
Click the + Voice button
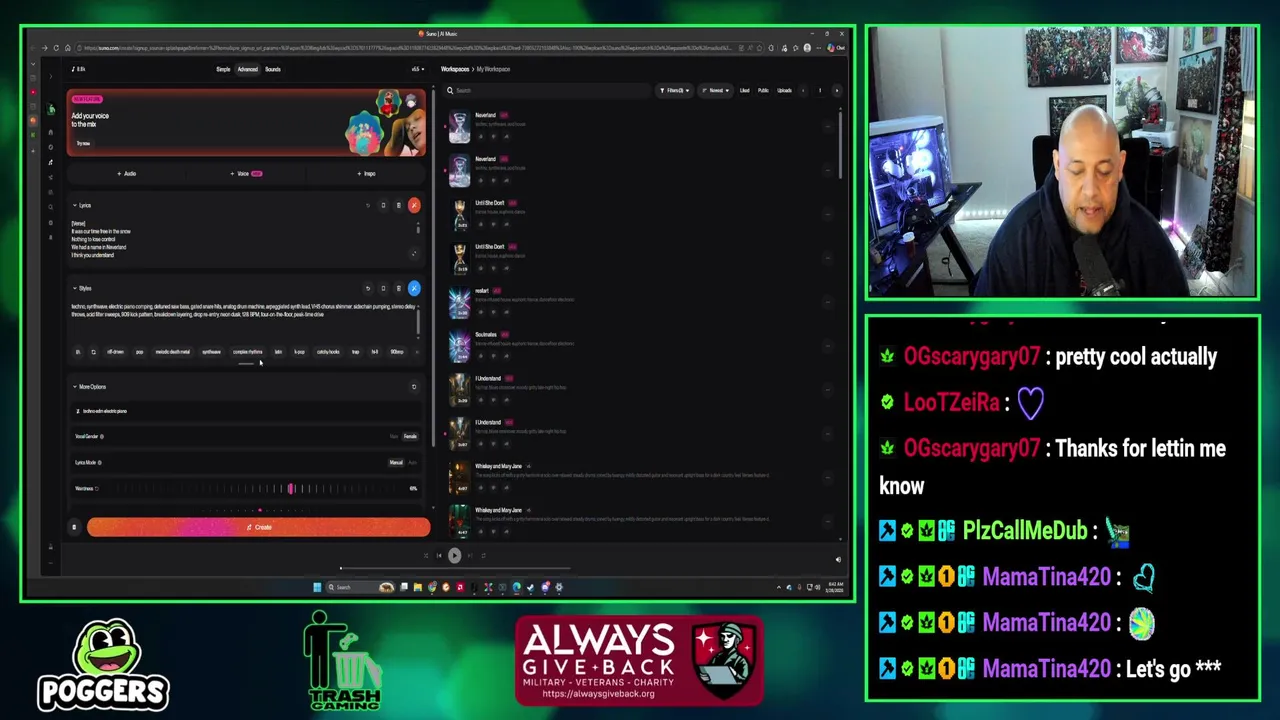tap(246, 174)
